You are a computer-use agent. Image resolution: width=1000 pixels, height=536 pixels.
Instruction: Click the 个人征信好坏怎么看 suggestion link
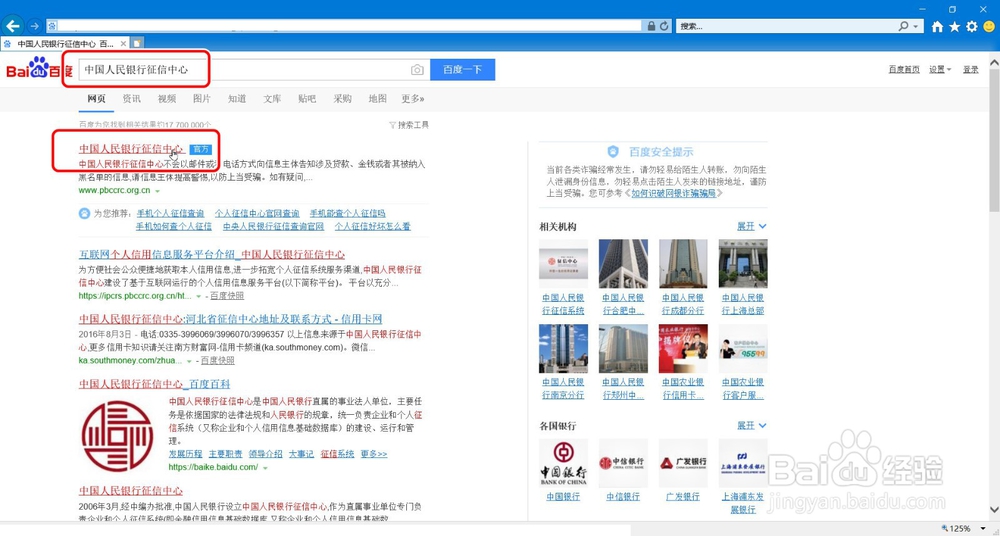372,226
